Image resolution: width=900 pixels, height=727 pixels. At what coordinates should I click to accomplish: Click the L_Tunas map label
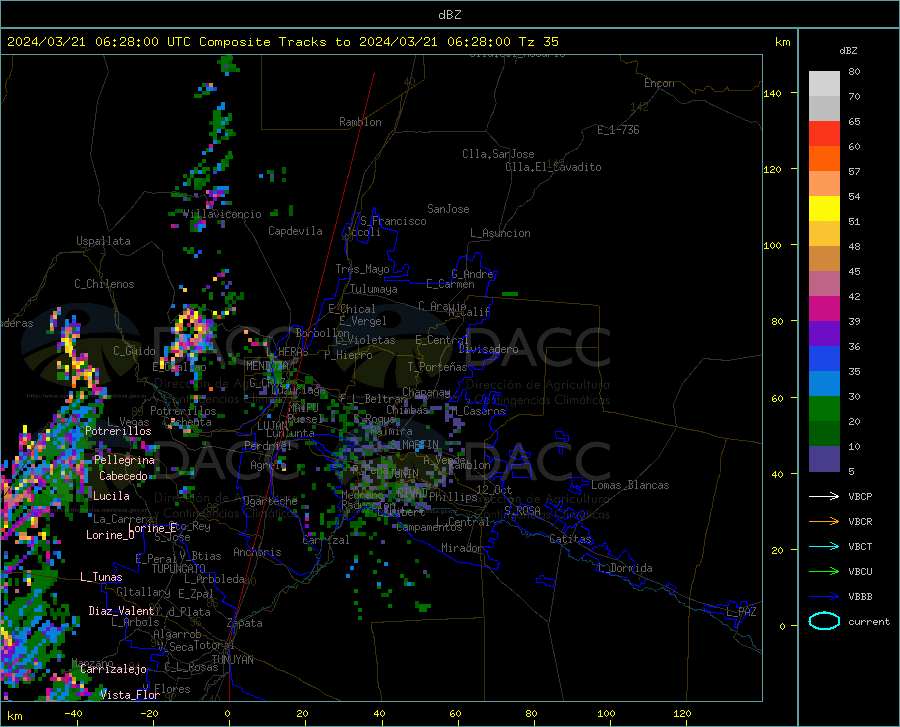(x=101, y=577)
